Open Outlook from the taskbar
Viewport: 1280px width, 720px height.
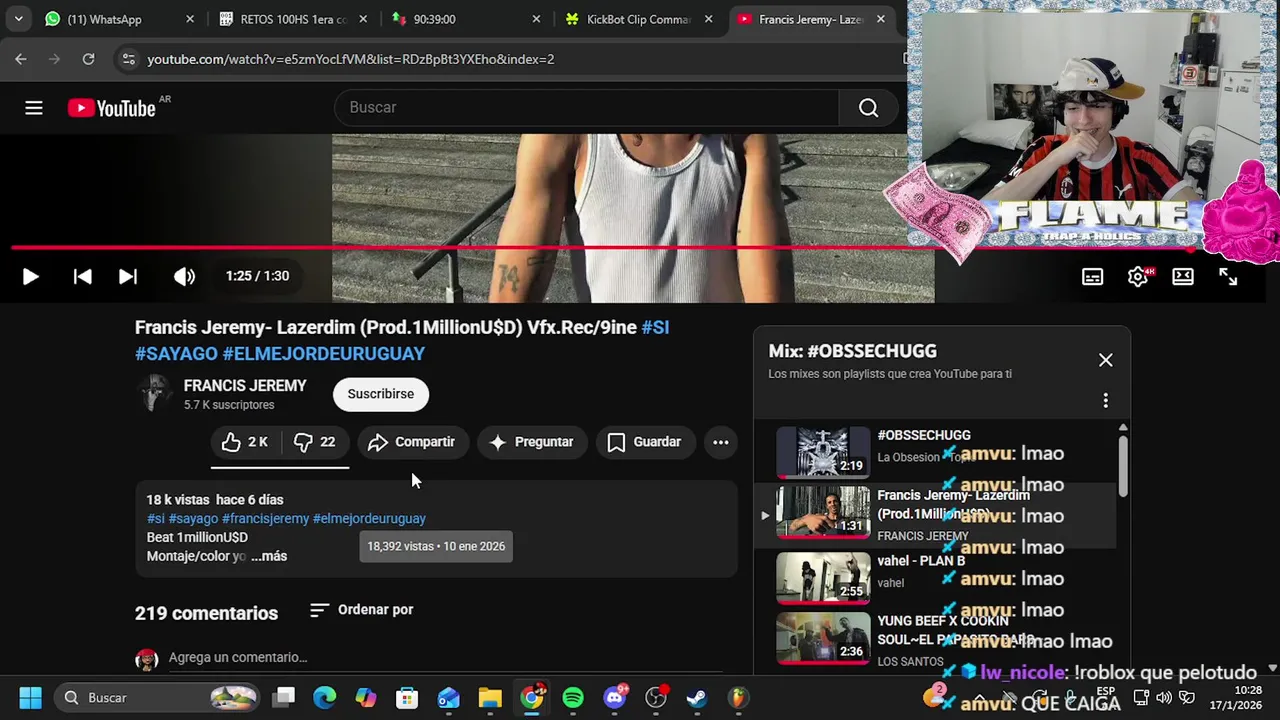click(x=448, y=698)
